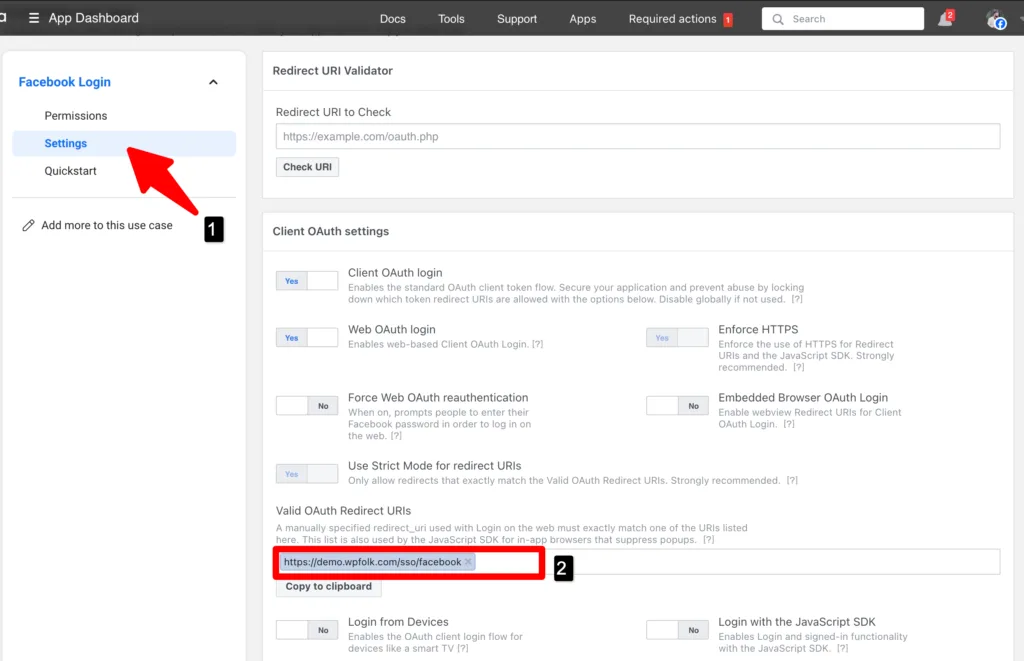
Task: Click the Client OAuth settings heading
Action: [330, 231]
